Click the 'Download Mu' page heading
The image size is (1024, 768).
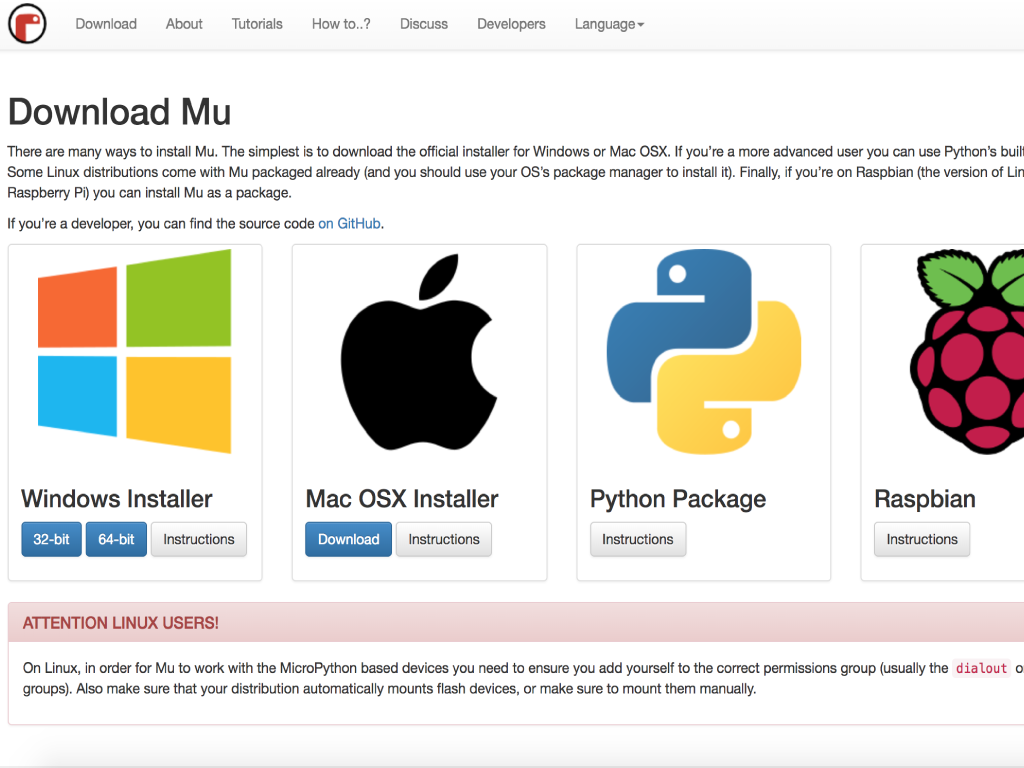coord(120,112)
